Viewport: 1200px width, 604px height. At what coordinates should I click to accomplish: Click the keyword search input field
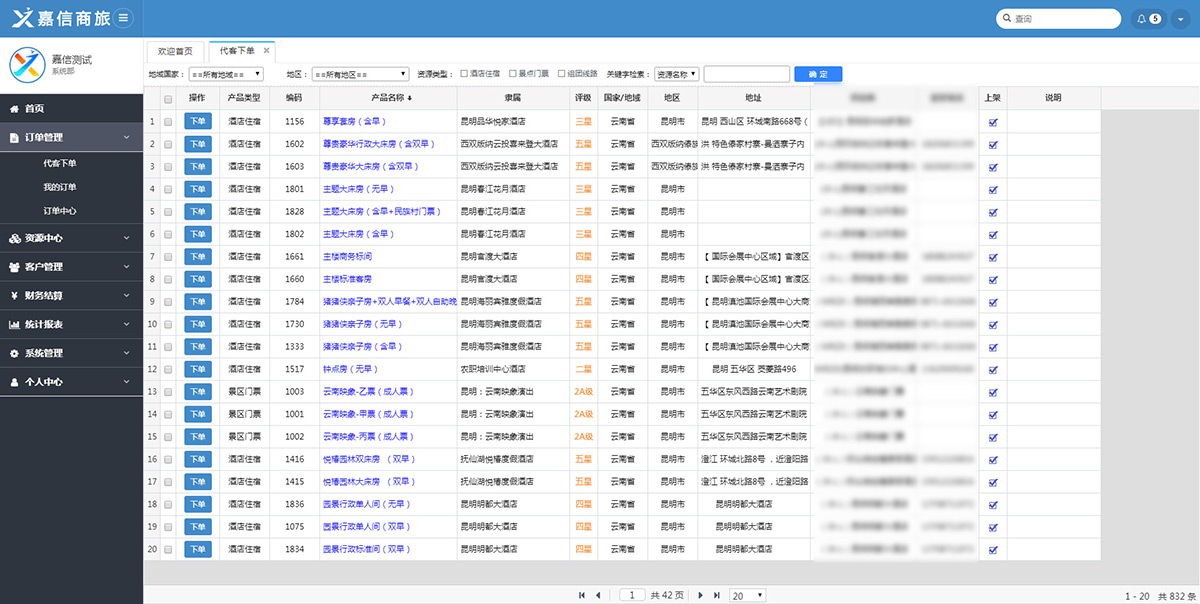(x=747, y=74)
